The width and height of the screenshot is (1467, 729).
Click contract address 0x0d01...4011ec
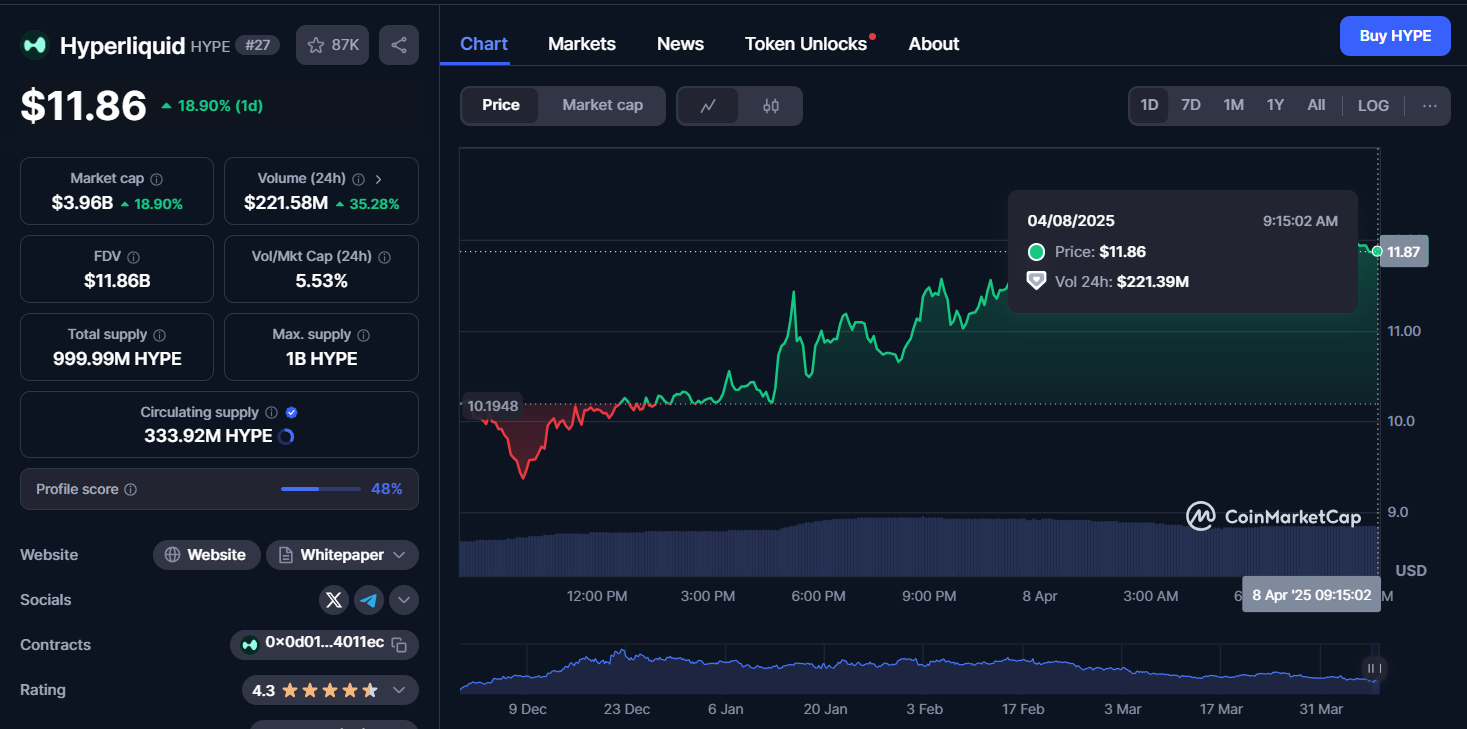(x=324, y=643)
